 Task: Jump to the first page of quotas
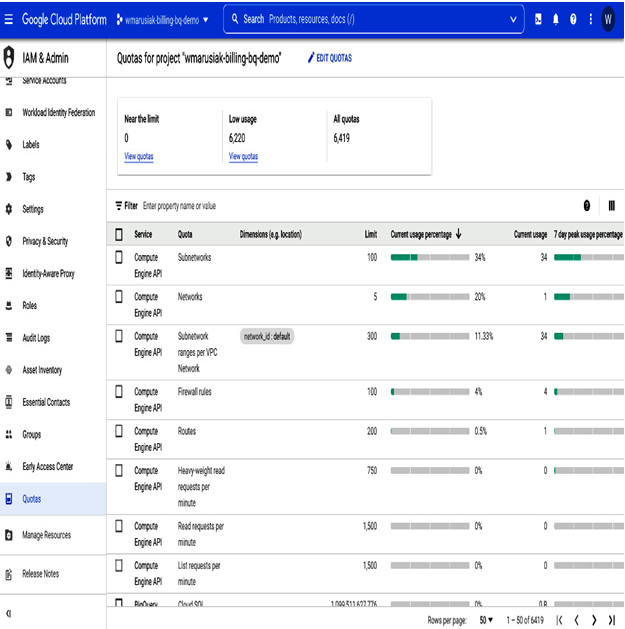[x=559, y=620]
